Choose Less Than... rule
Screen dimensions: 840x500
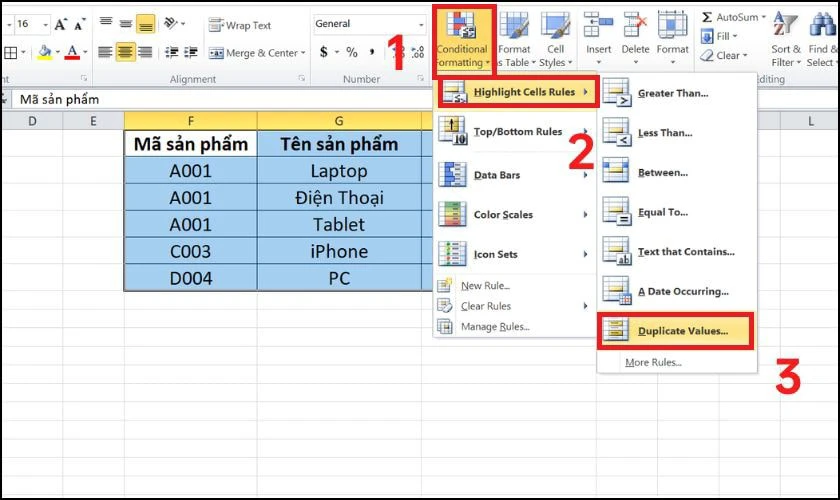click(x=677, y=133)
